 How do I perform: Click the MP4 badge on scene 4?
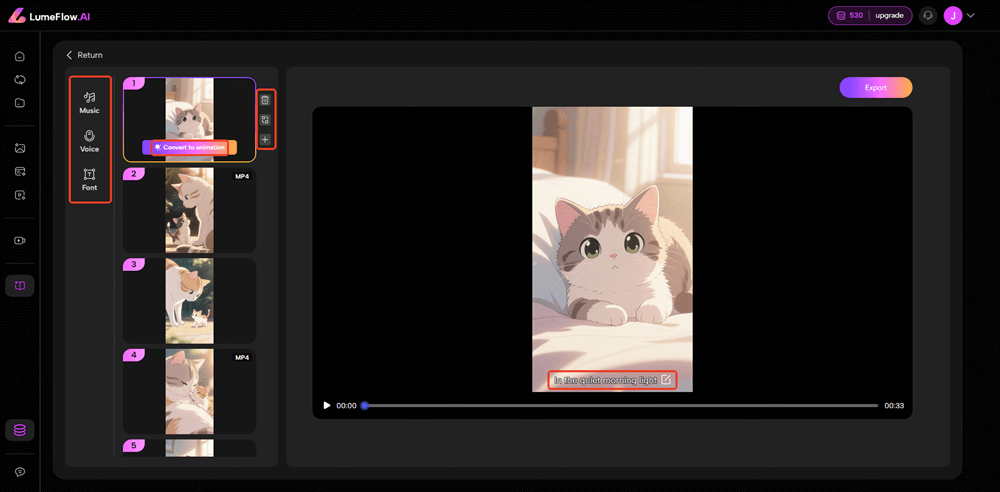242,357
